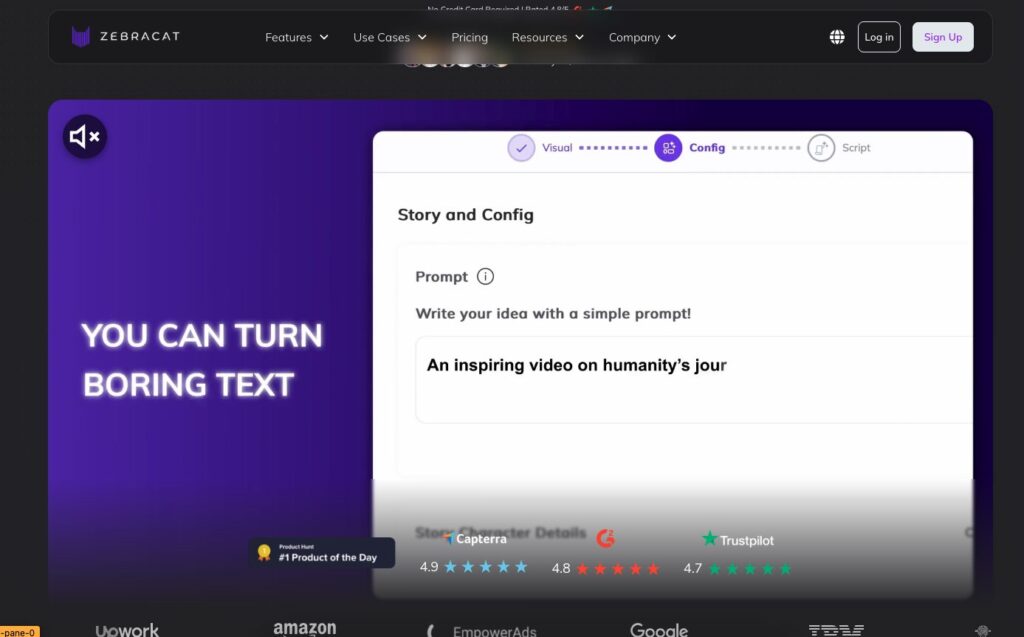Click the Log in button
This screenshot has height=637, width=1024.
pyautogui.click(x=879, y=37)
